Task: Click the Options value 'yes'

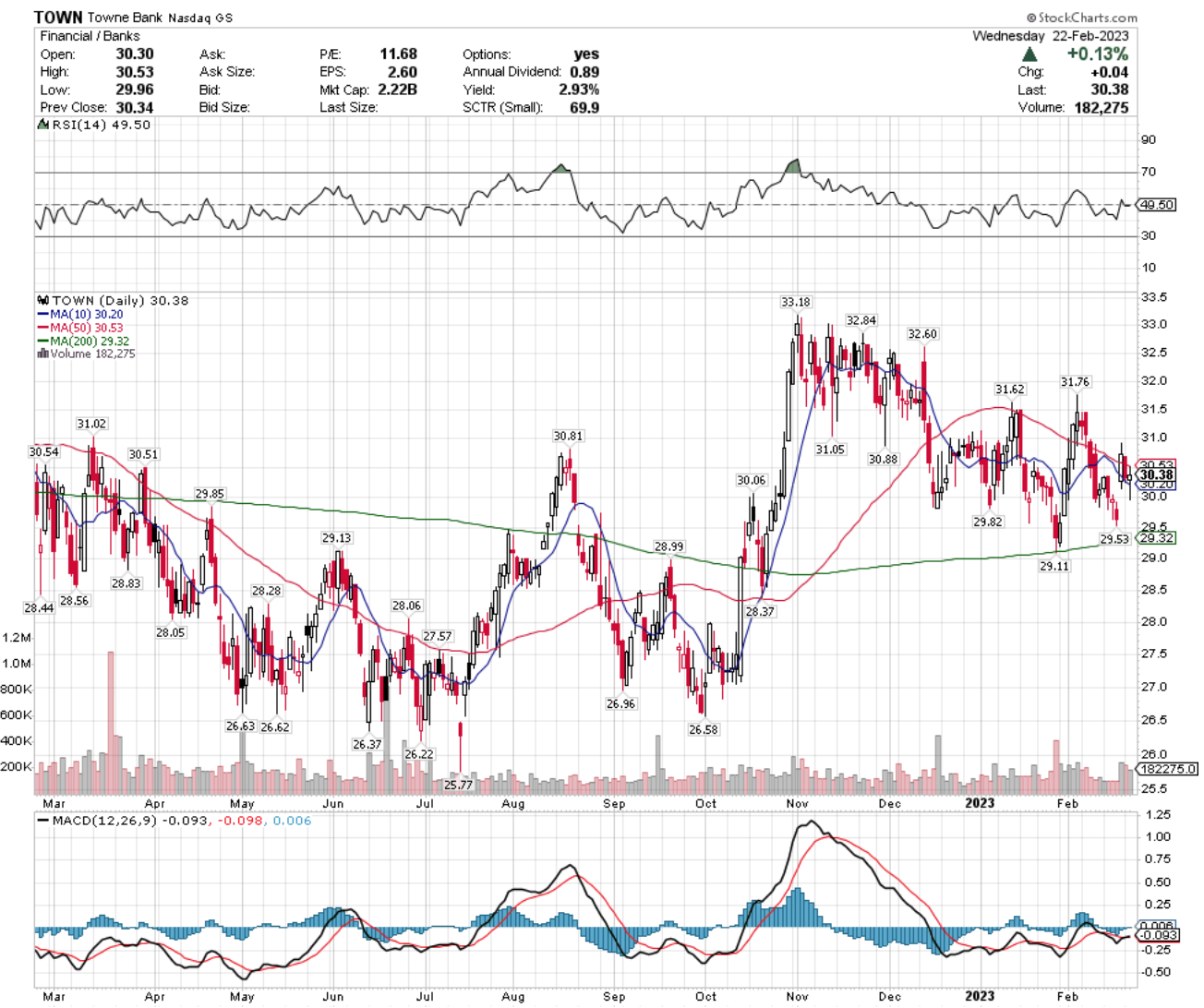Action: pos(586,54)
